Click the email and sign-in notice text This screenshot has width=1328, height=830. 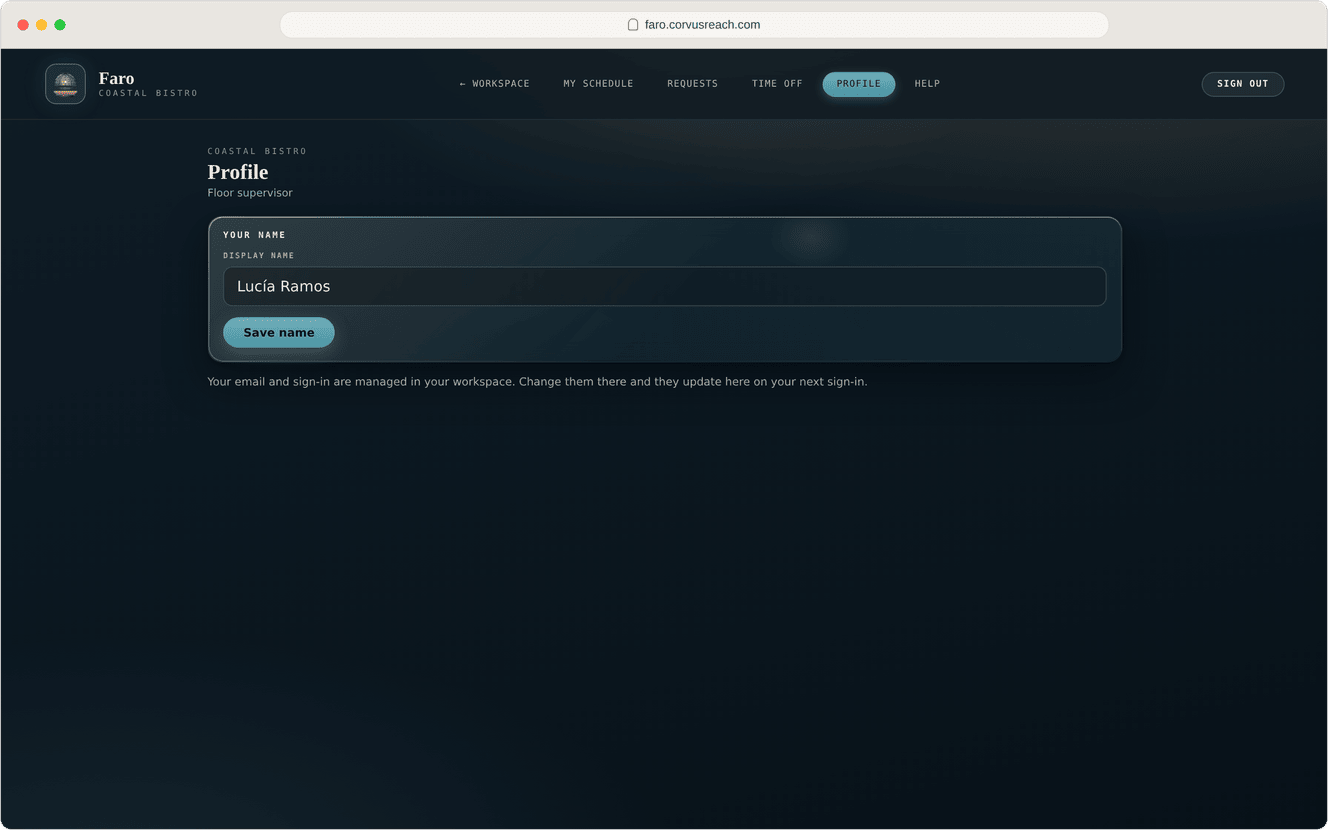pos(537,382)
